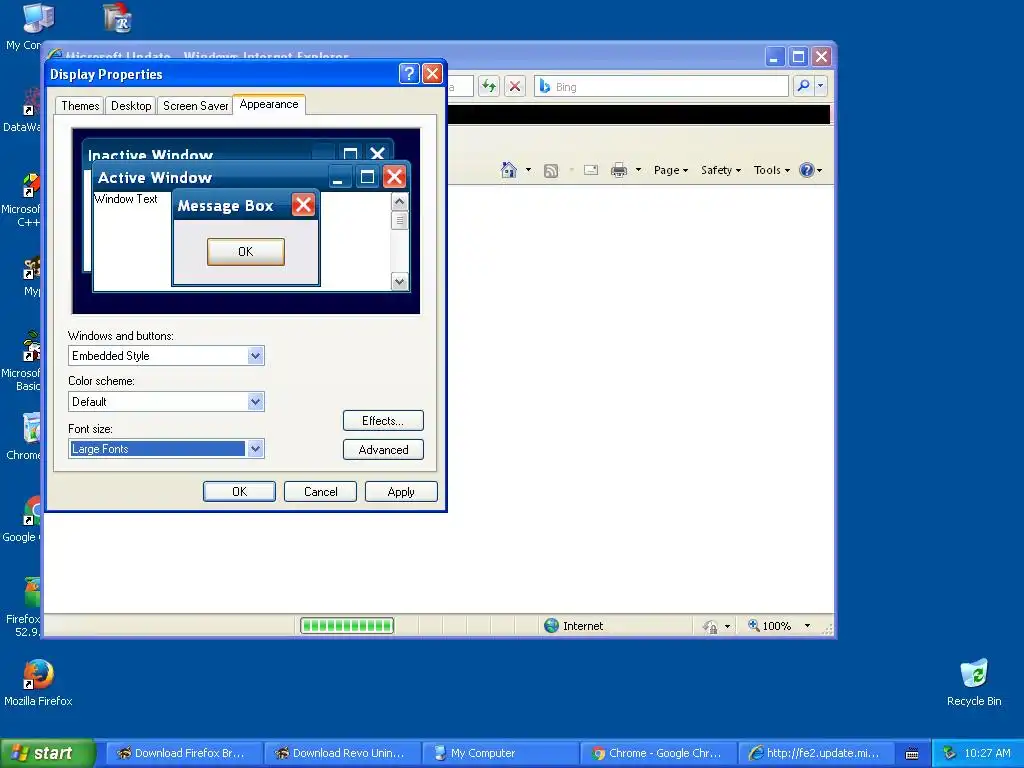Click the search magnifier icon
The height and width of the screenshot is (768, 1024).
coord(803,86)
